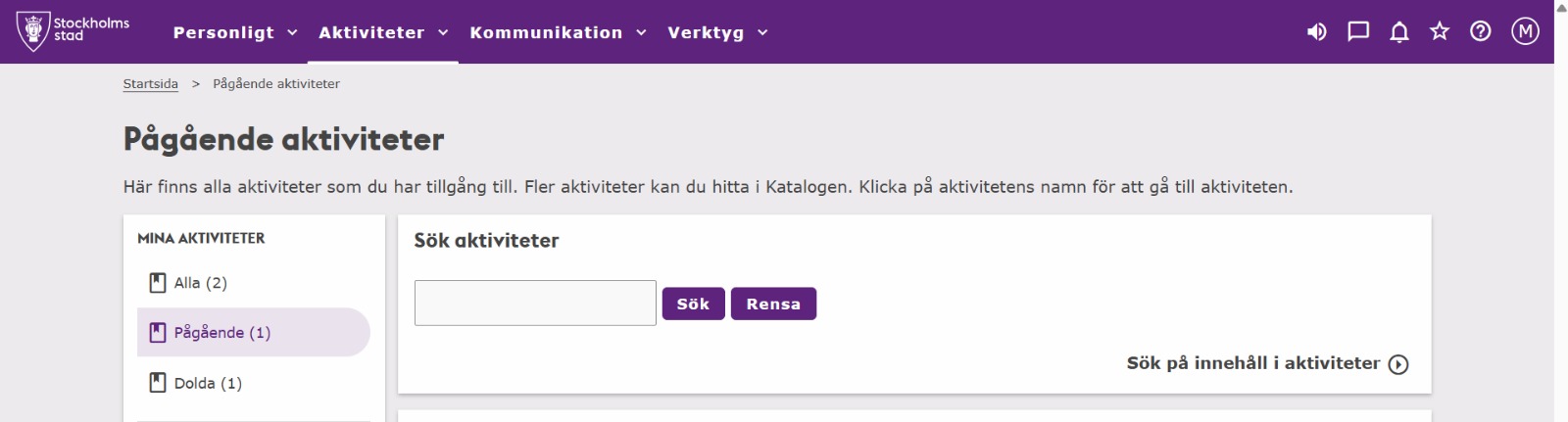
Task: Click the arrow icon beside Sök på innehåll
Action: (1398, 364)
